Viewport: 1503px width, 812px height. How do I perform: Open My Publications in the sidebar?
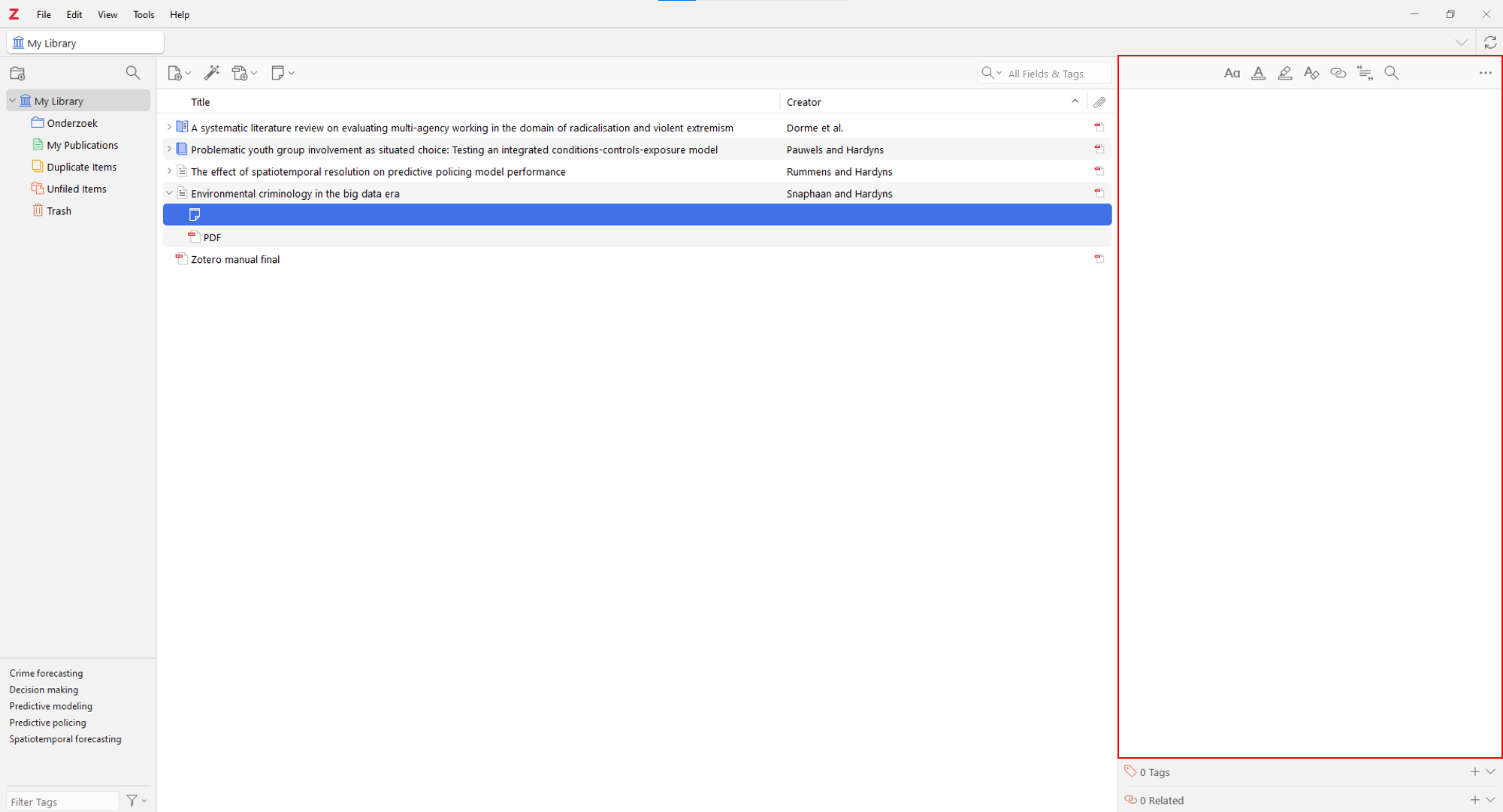pos(82,145)
